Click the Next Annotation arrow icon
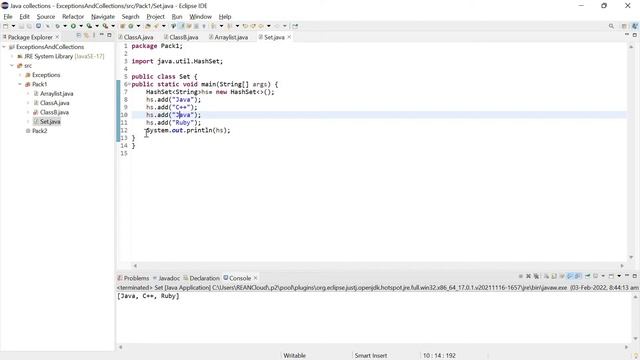The image size is (640, 360). 213,26
